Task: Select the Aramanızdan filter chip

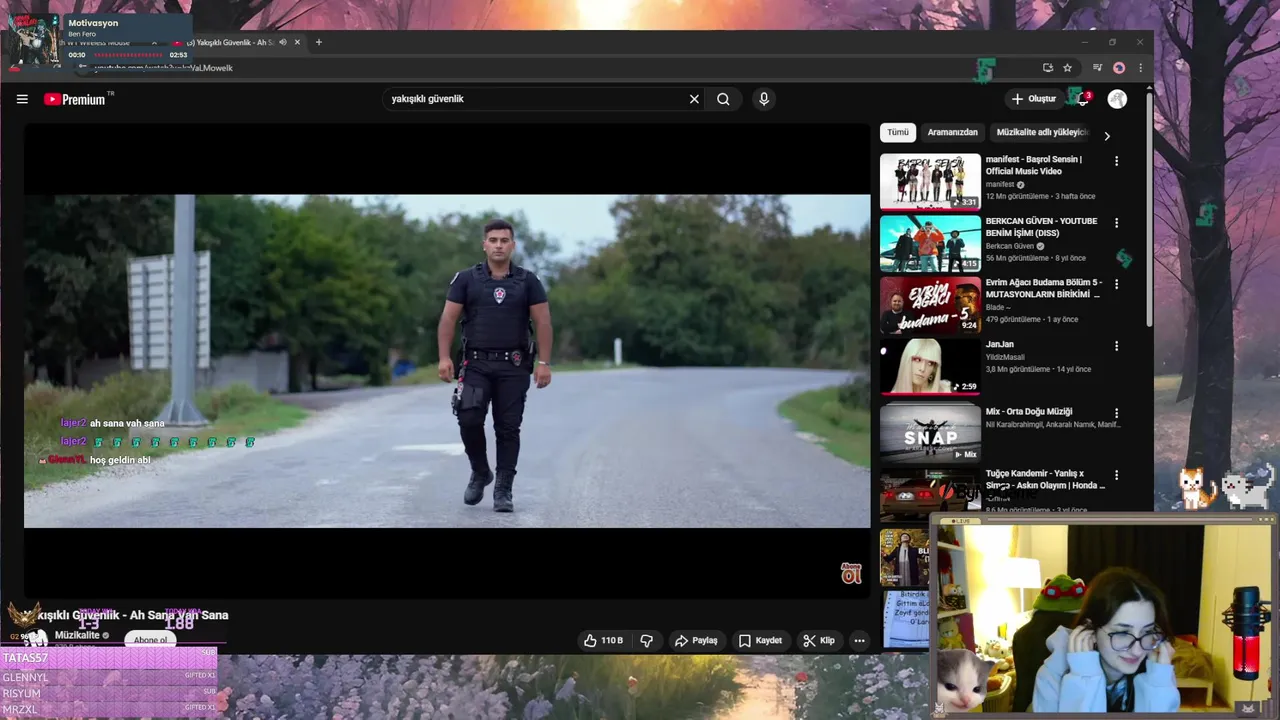Action: 952,132
